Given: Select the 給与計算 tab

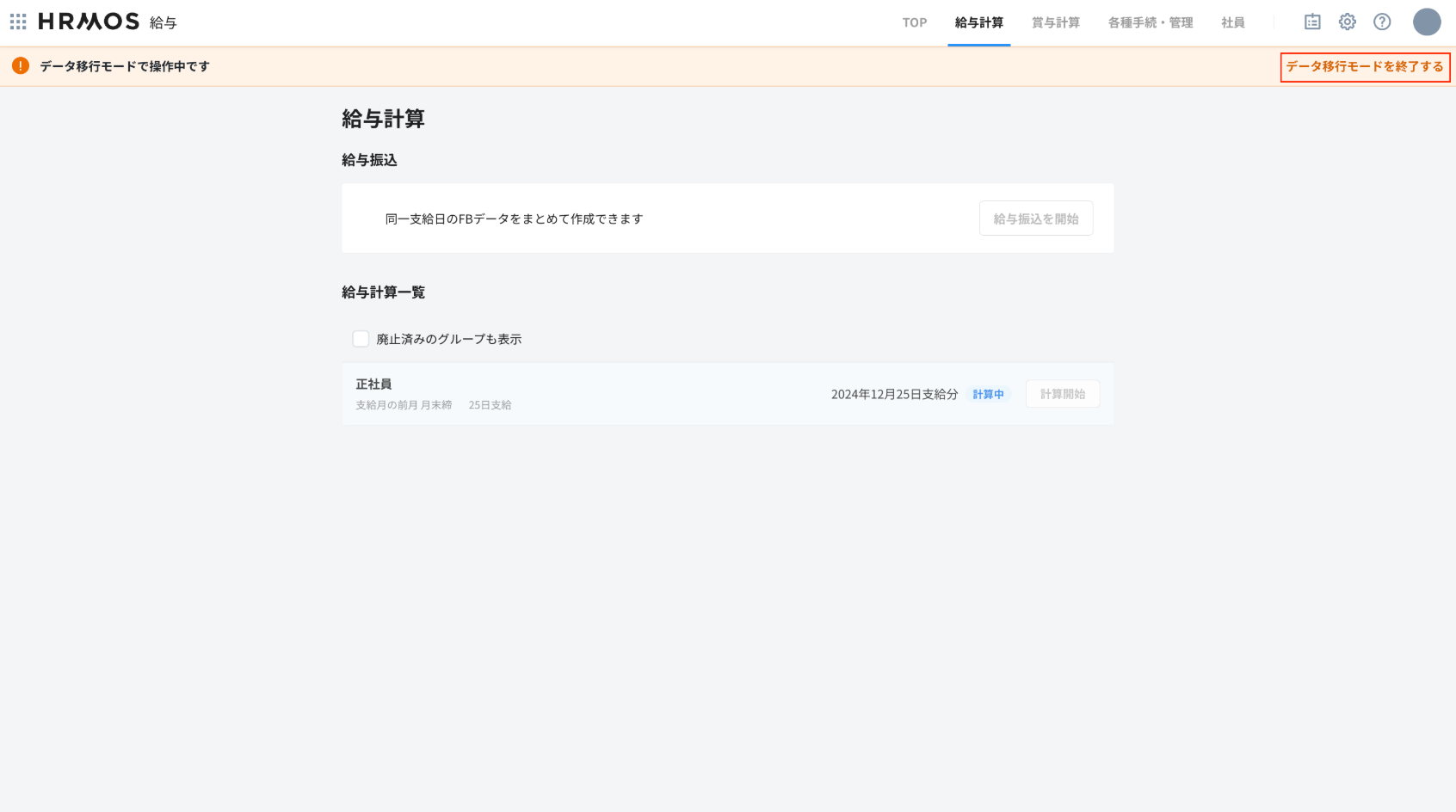Looking at the screenshot, I should [979, 23].
